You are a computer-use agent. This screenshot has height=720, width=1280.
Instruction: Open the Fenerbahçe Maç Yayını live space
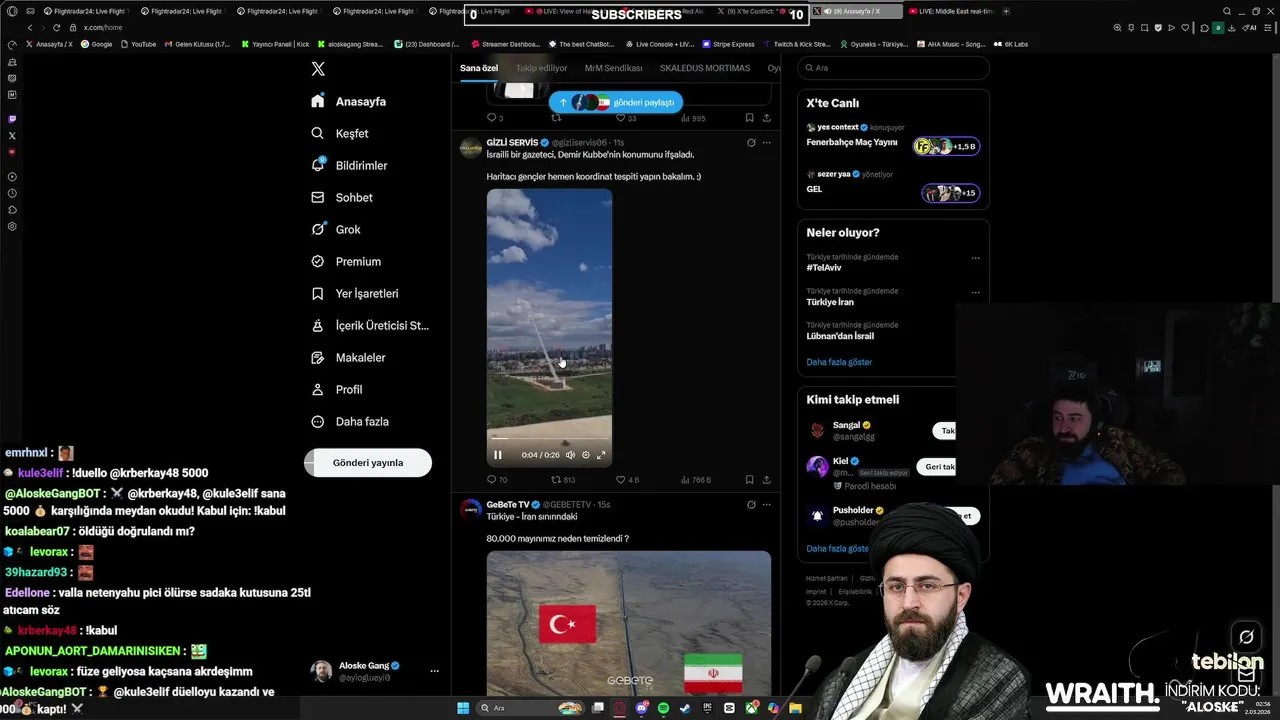pyautogui.click(x=893, y=138)
